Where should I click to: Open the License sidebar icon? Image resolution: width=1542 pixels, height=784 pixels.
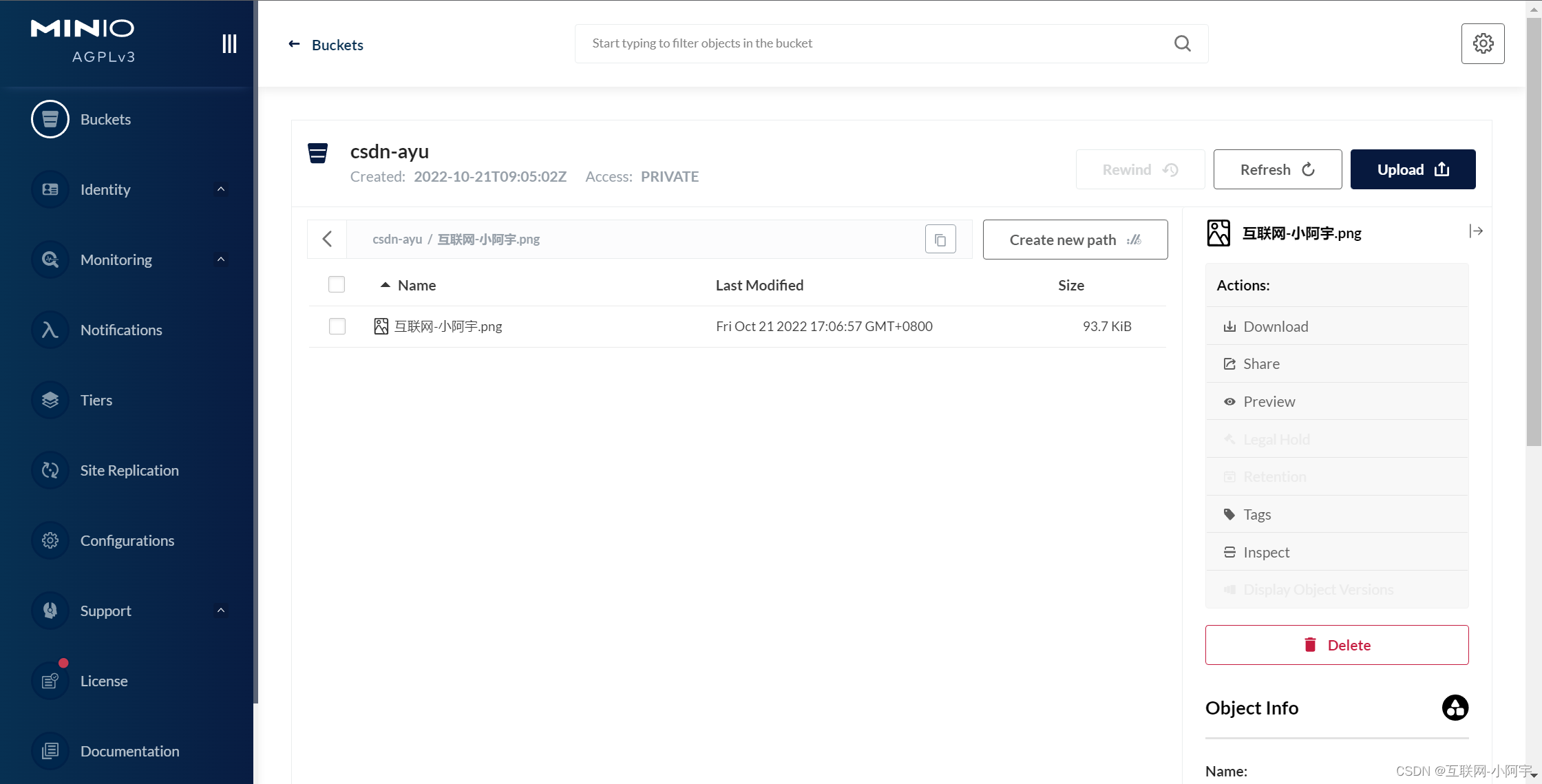(x=50, y=681)
